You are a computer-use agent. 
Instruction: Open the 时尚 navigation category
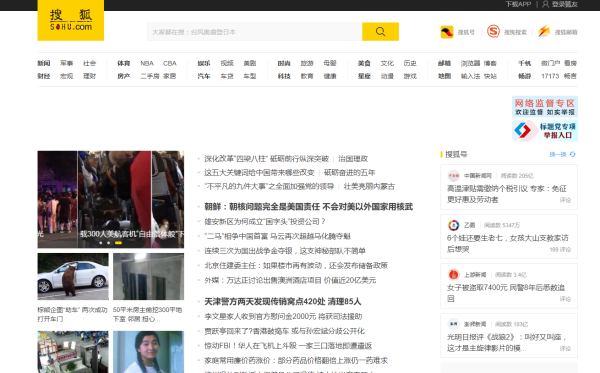[x=284, y=63]
